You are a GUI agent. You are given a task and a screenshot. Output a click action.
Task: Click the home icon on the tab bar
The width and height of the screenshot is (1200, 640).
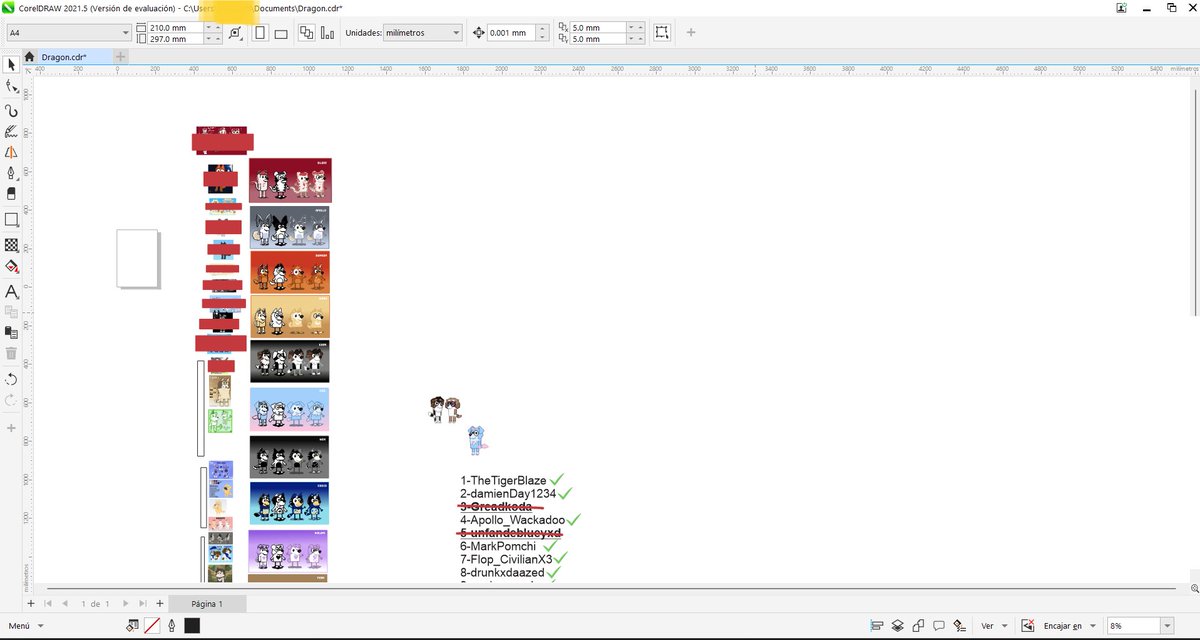pyautogui.click(x=30, y=57)
